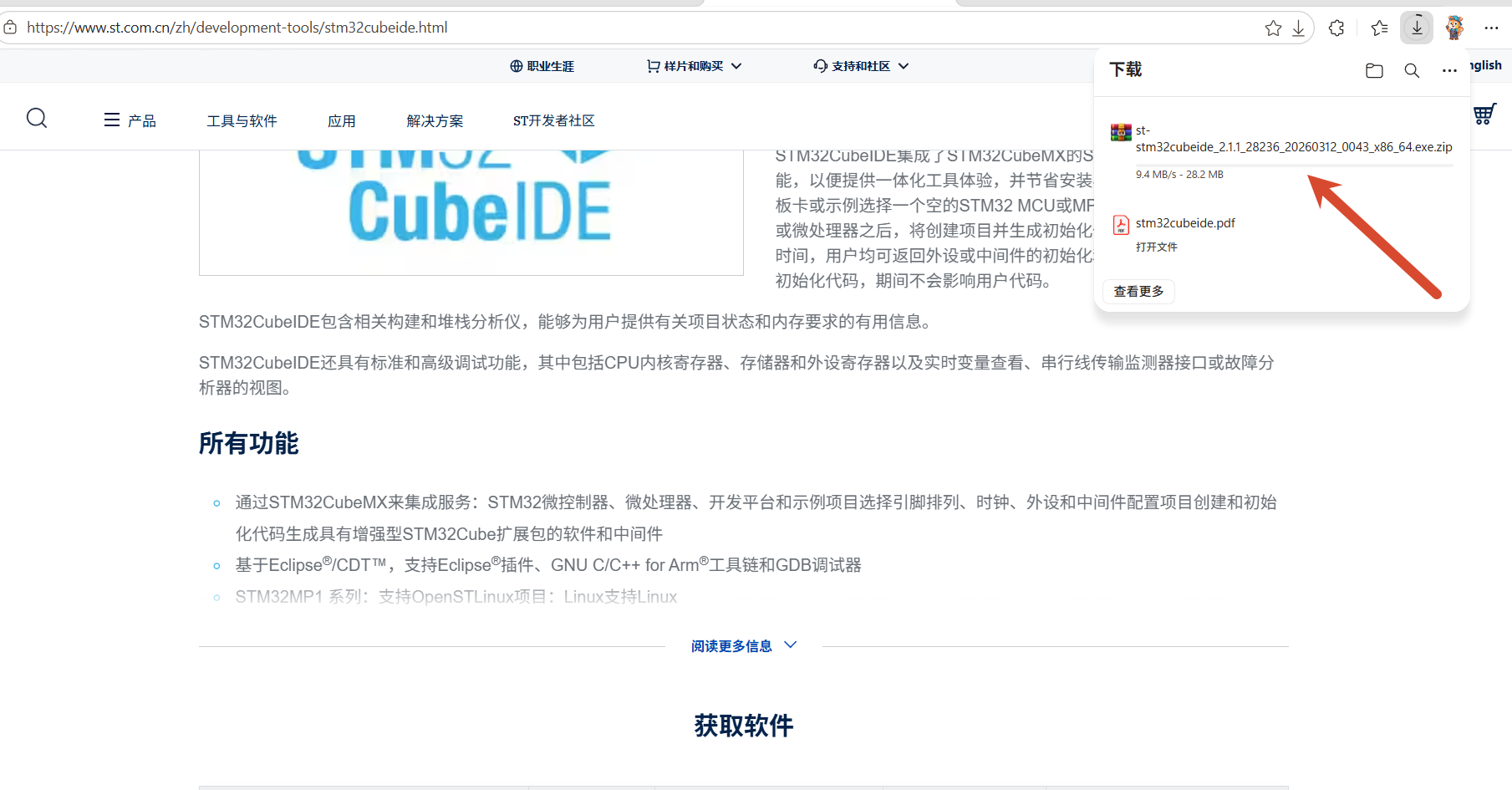Click the paragraph starting STM32CubeIDE包含相关构建
Image resolution: width=1512 pixels, height=790 pixels.
click(x=568, y=322)
